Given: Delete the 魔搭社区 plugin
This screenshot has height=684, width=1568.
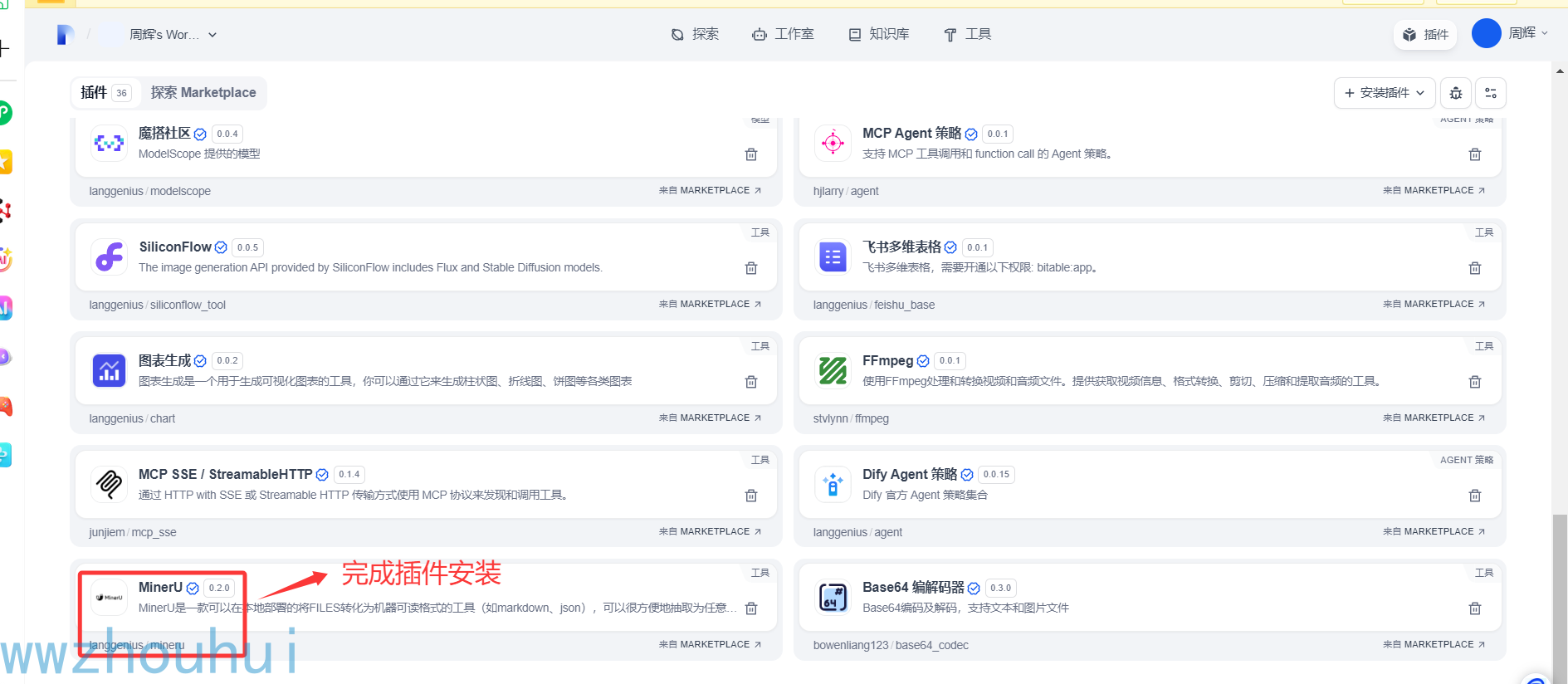Looking at the screenshot, I should point(751,154).
